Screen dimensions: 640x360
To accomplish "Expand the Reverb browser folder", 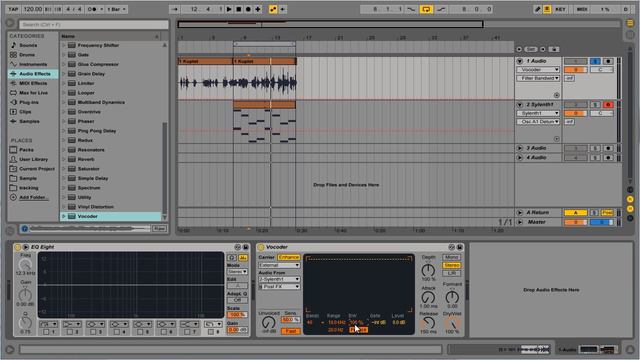I will click(x=64, y=159).
